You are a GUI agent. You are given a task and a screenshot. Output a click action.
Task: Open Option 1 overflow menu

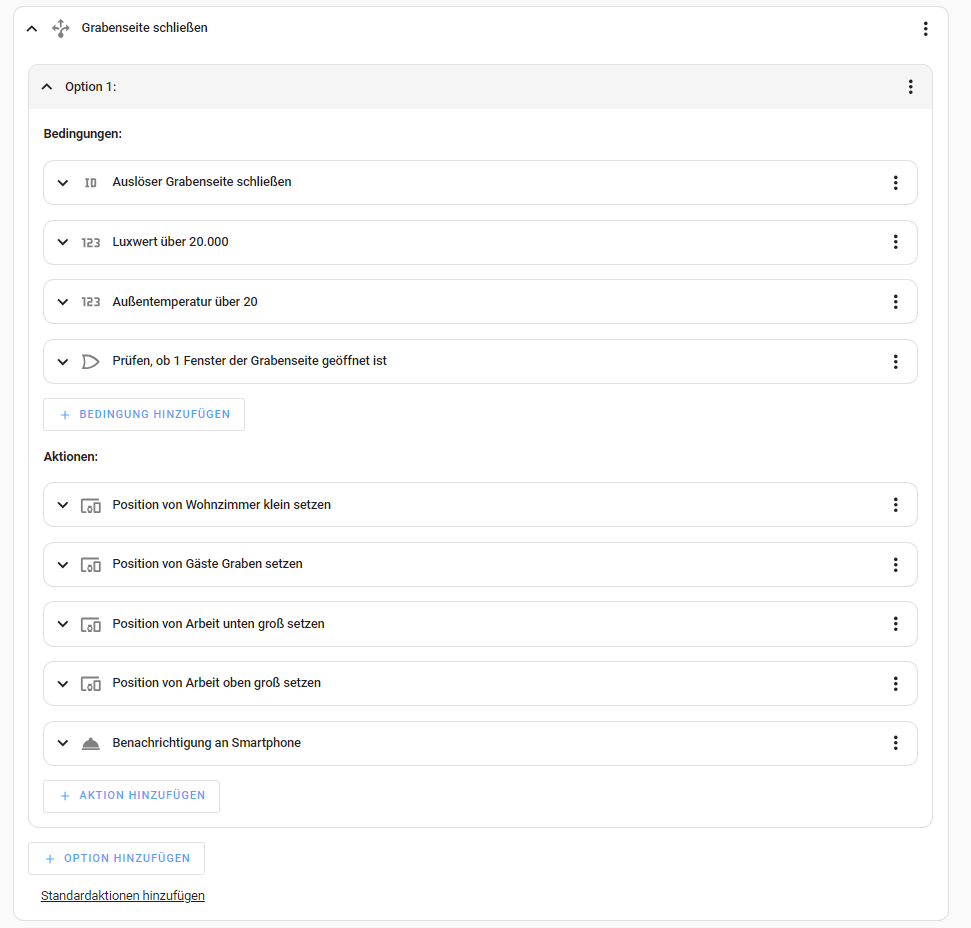(910, 87)
